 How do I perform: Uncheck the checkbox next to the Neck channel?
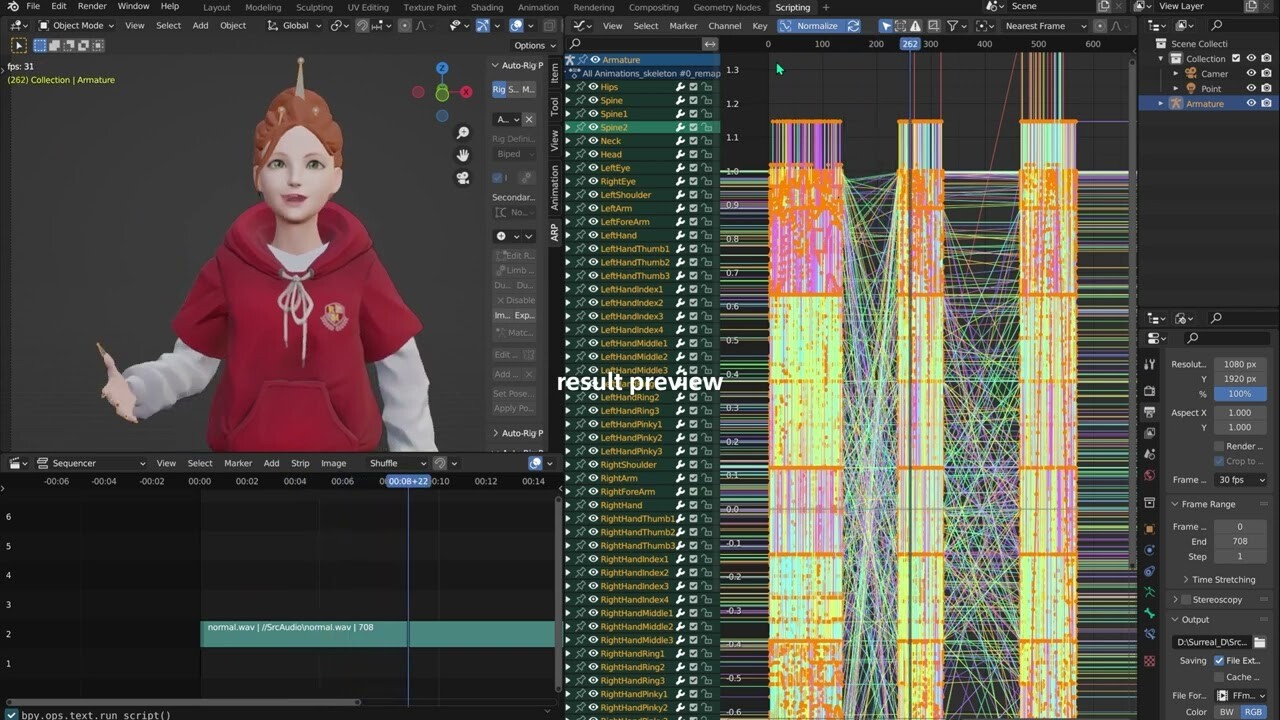692,141
